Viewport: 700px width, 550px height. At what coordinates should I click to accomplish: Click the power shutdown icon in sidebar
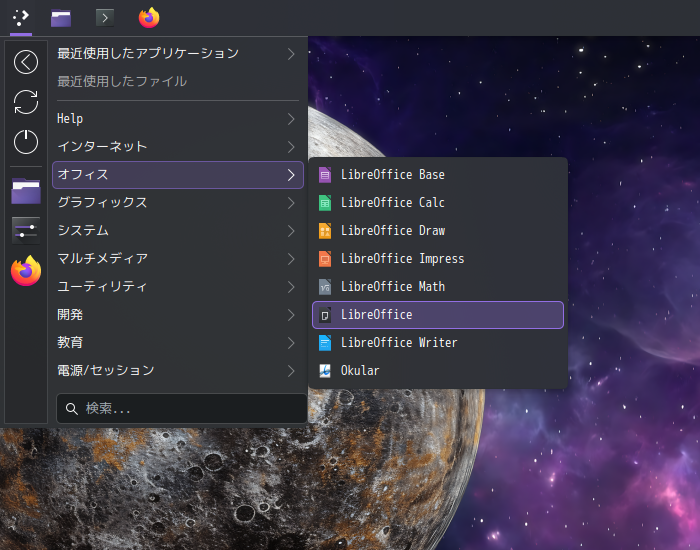[26, 142]
